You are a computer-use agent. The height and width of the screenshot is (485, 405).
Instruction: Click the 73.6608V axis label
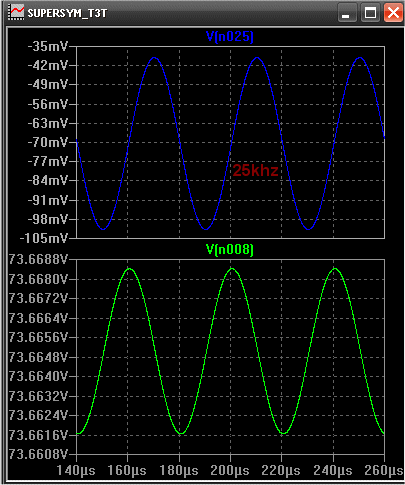pyautogui.click(x=38, y=454)
